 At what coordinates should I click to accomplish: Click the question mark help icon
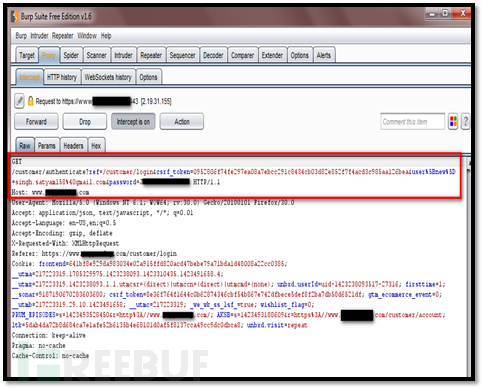coord(465,121)
